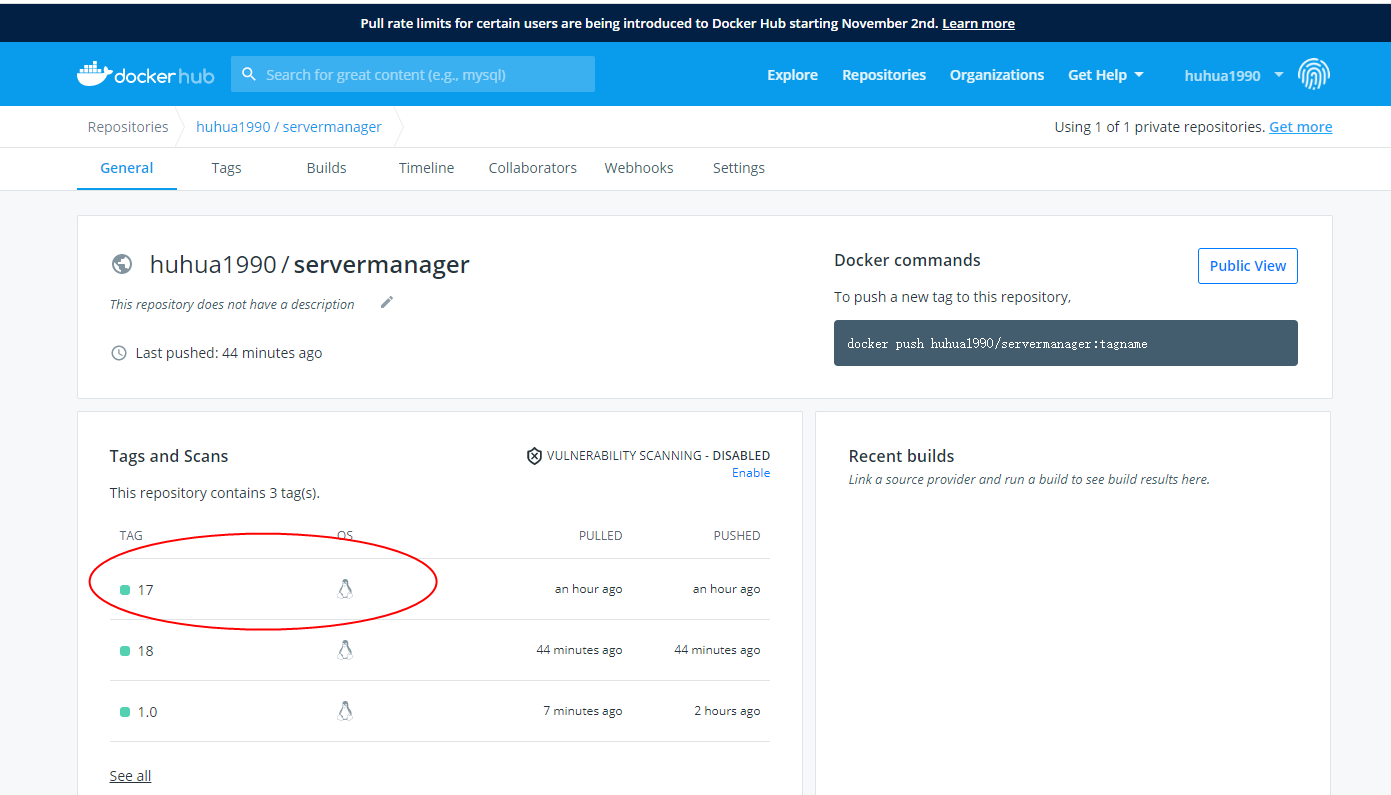Click green status dot for tag 1.0
Image resolution: width=1391 pixels, height=795 pixels.
pyautogui.click(x=125, y=712)
